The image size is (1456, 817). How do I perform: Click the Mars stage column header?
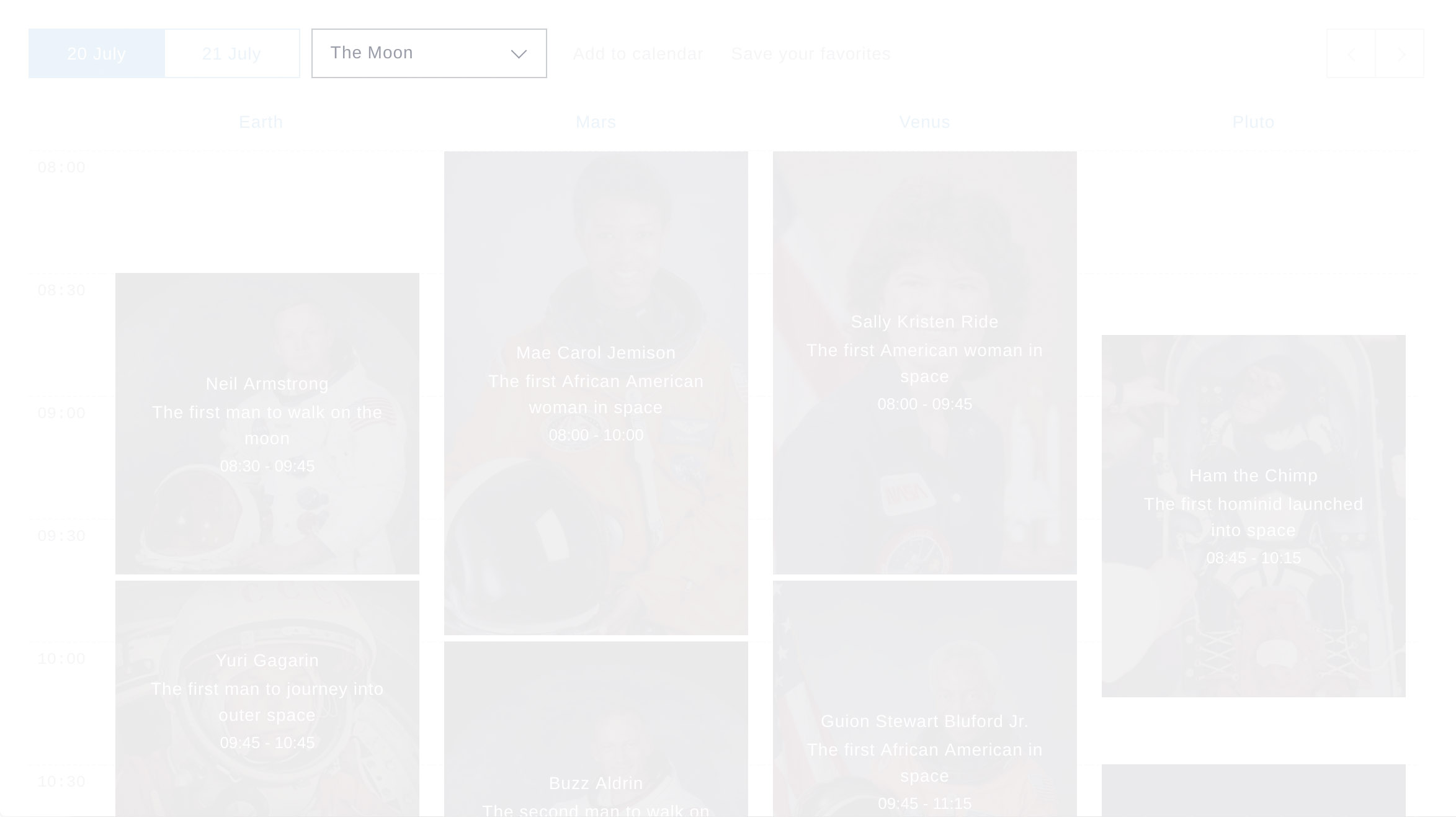[x=596, y=121]
